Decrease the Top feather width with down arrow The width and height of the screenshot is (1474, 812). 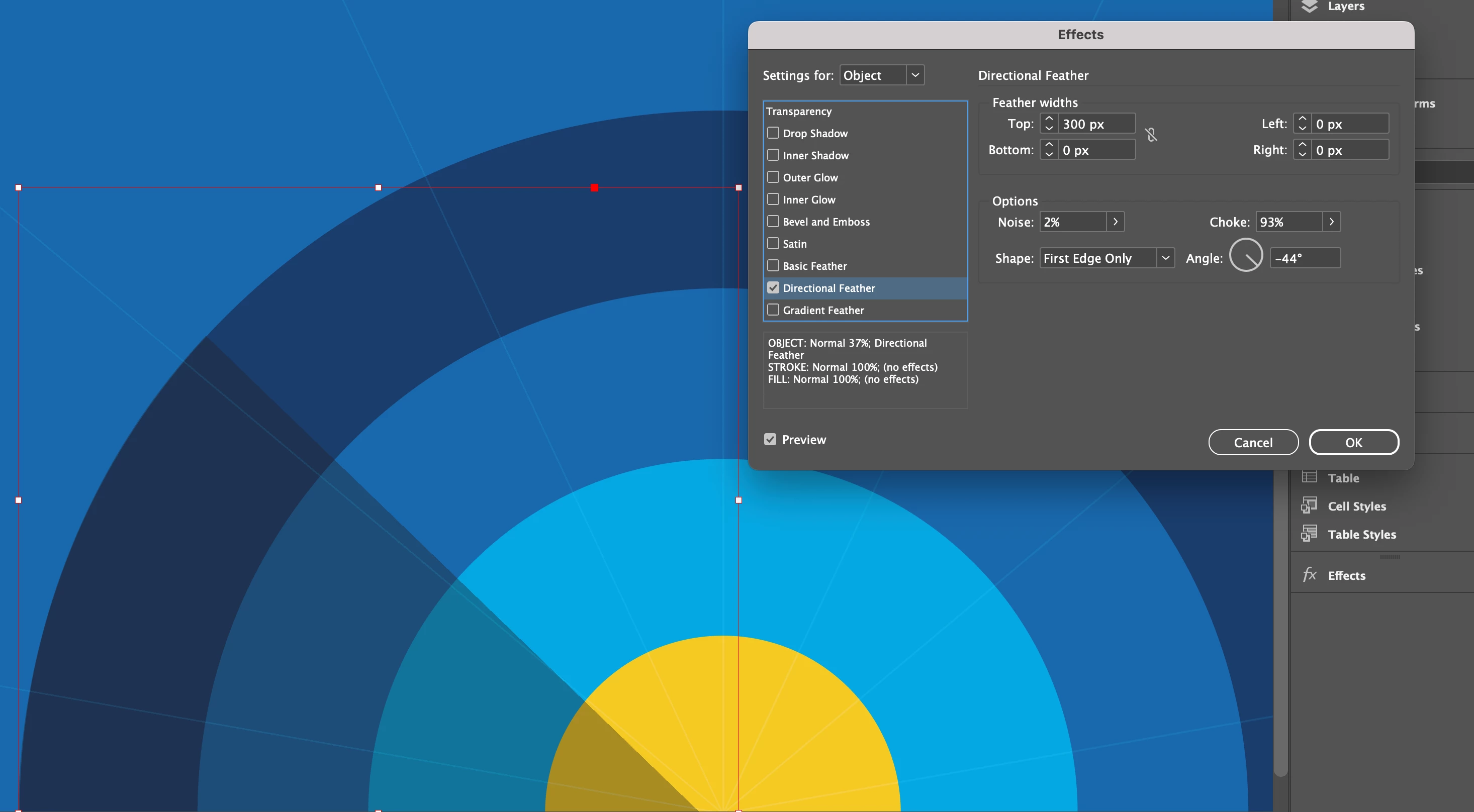click(1049, 128)
